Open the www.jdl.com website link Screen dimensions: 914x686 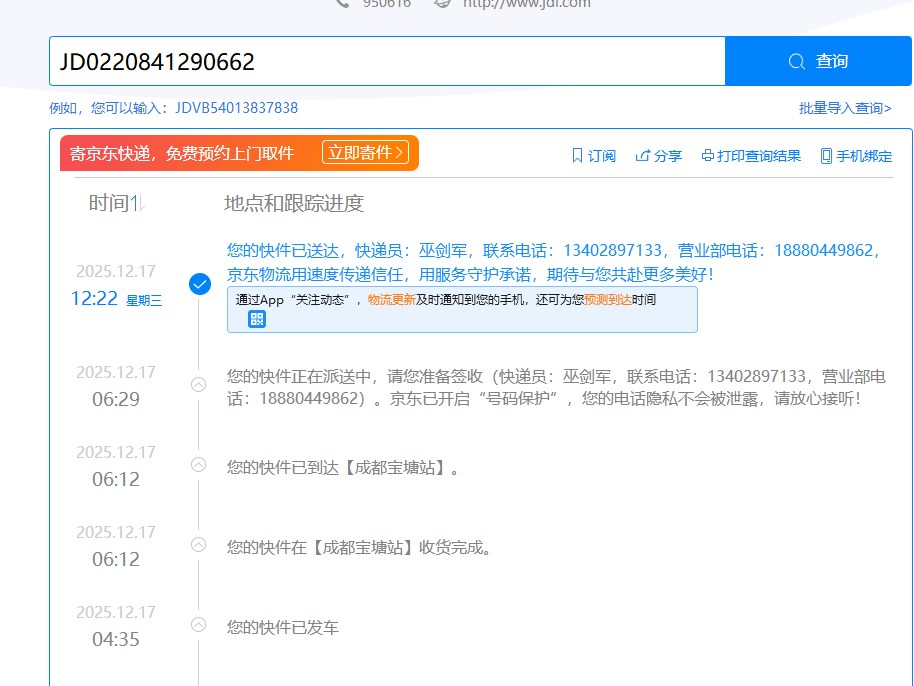[526, 3]
